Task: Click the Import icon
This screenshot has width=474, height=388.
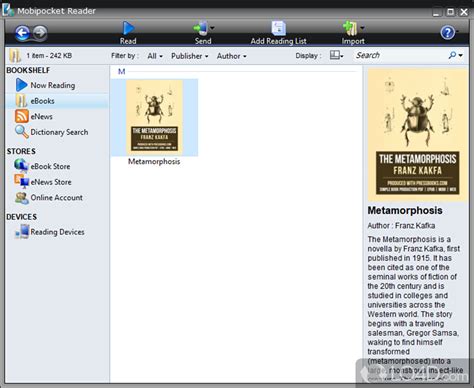Action: coord(350,28)
